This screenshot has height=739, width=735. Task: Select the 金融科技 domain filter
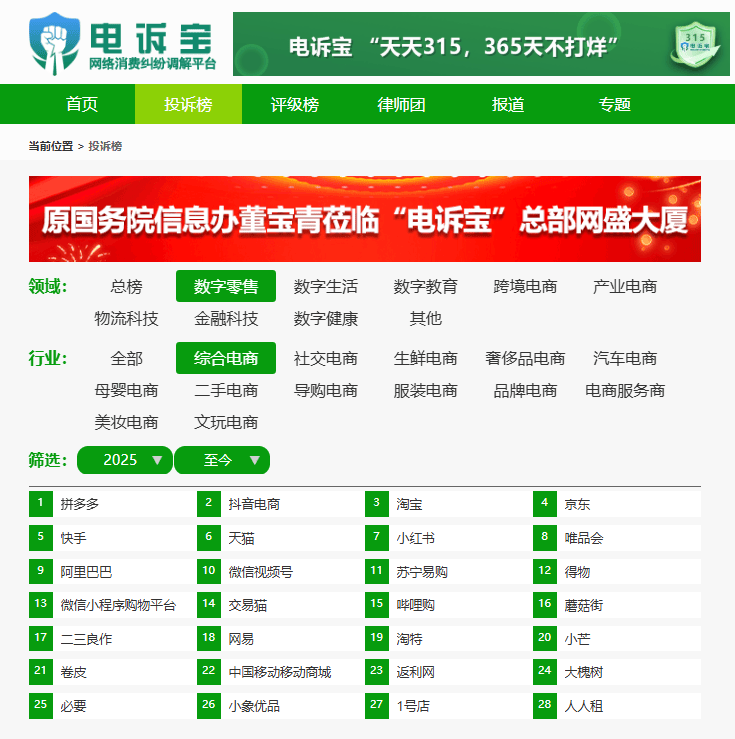pos(226,319)
